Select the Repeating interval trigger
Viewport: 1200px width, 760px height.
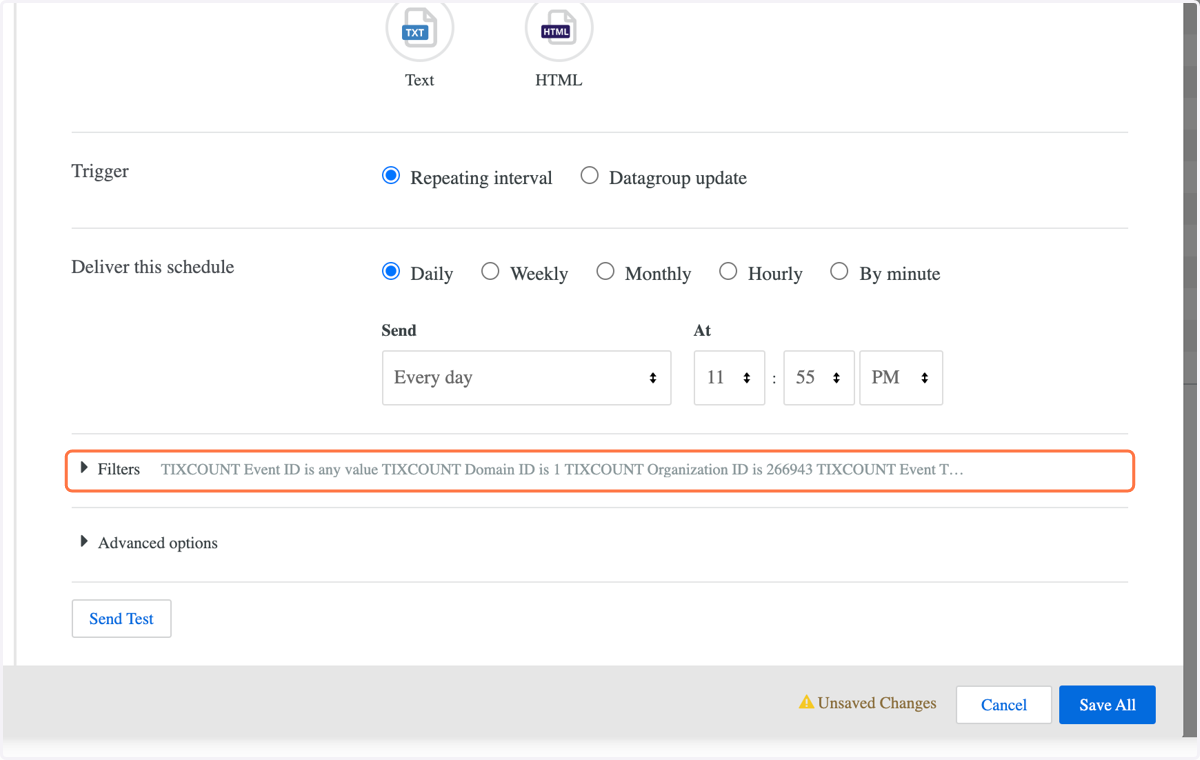tap(391, 176)
